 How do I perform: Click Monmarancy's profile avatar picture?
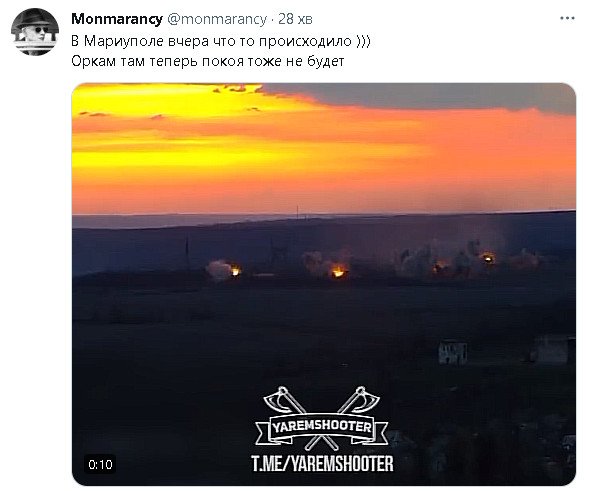(x=35, y=32)
